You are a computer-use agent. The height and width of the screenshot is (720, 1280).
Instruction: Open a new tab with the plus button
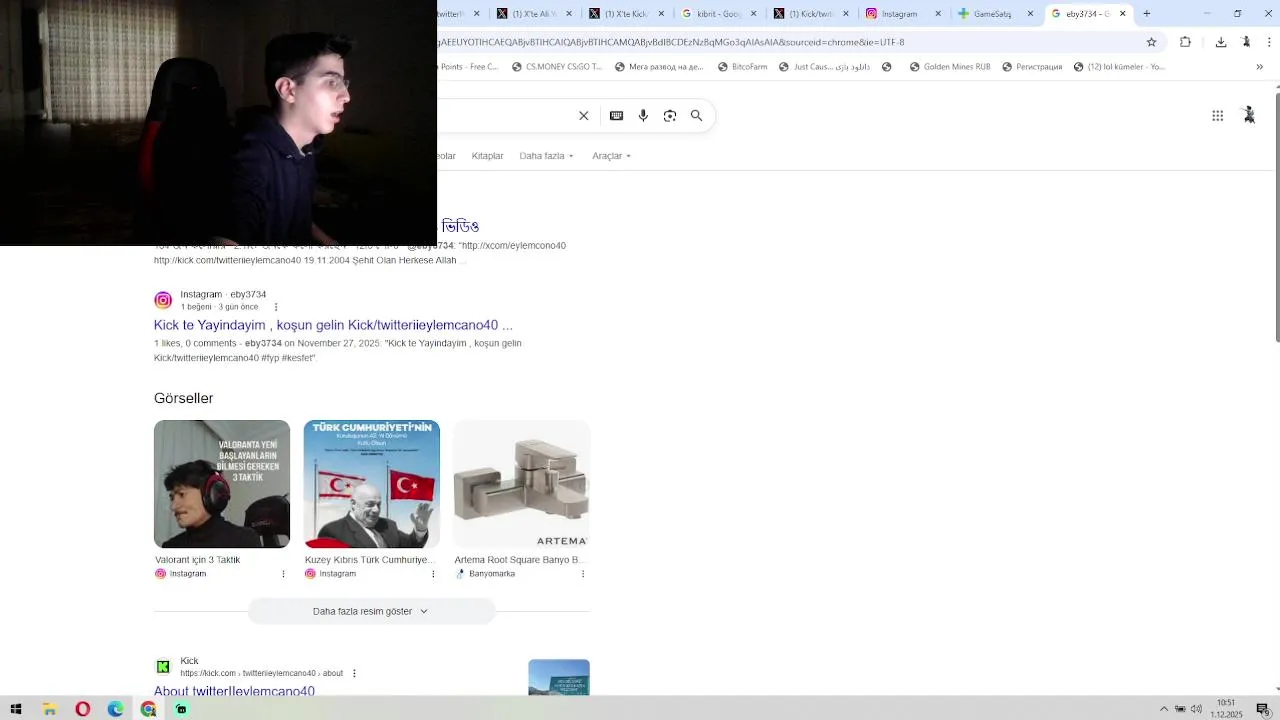pos(1146,14)
